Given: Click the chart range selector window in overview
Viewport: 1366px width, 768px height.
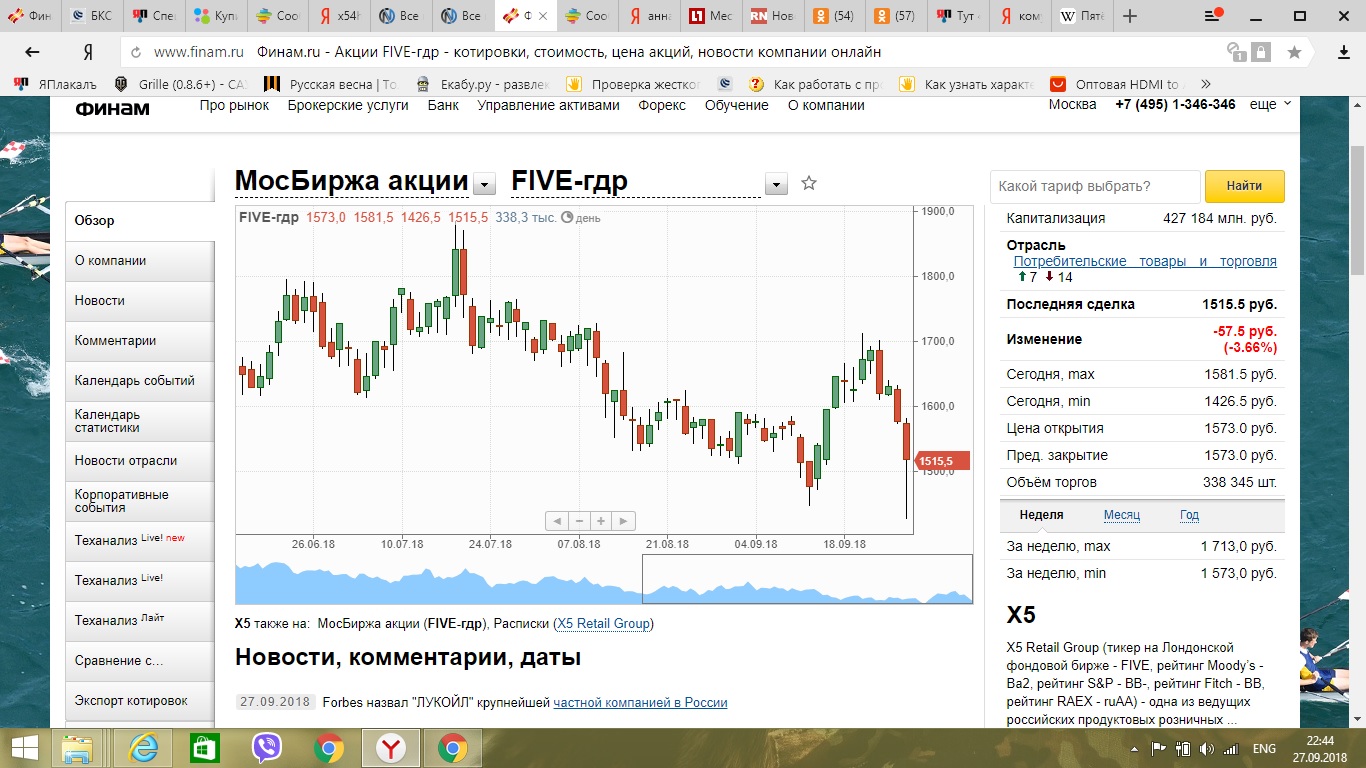Looking at the screenshot, I should tap(807, 579).
